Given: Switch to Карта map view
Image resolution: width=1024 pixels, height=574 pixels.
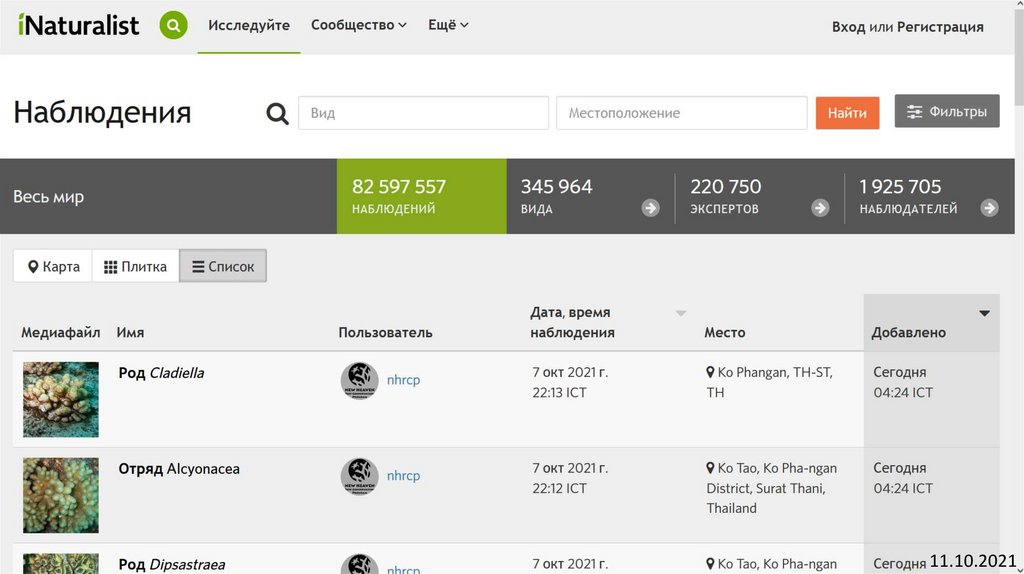Looking at the screenshot, I should (53, 267).
